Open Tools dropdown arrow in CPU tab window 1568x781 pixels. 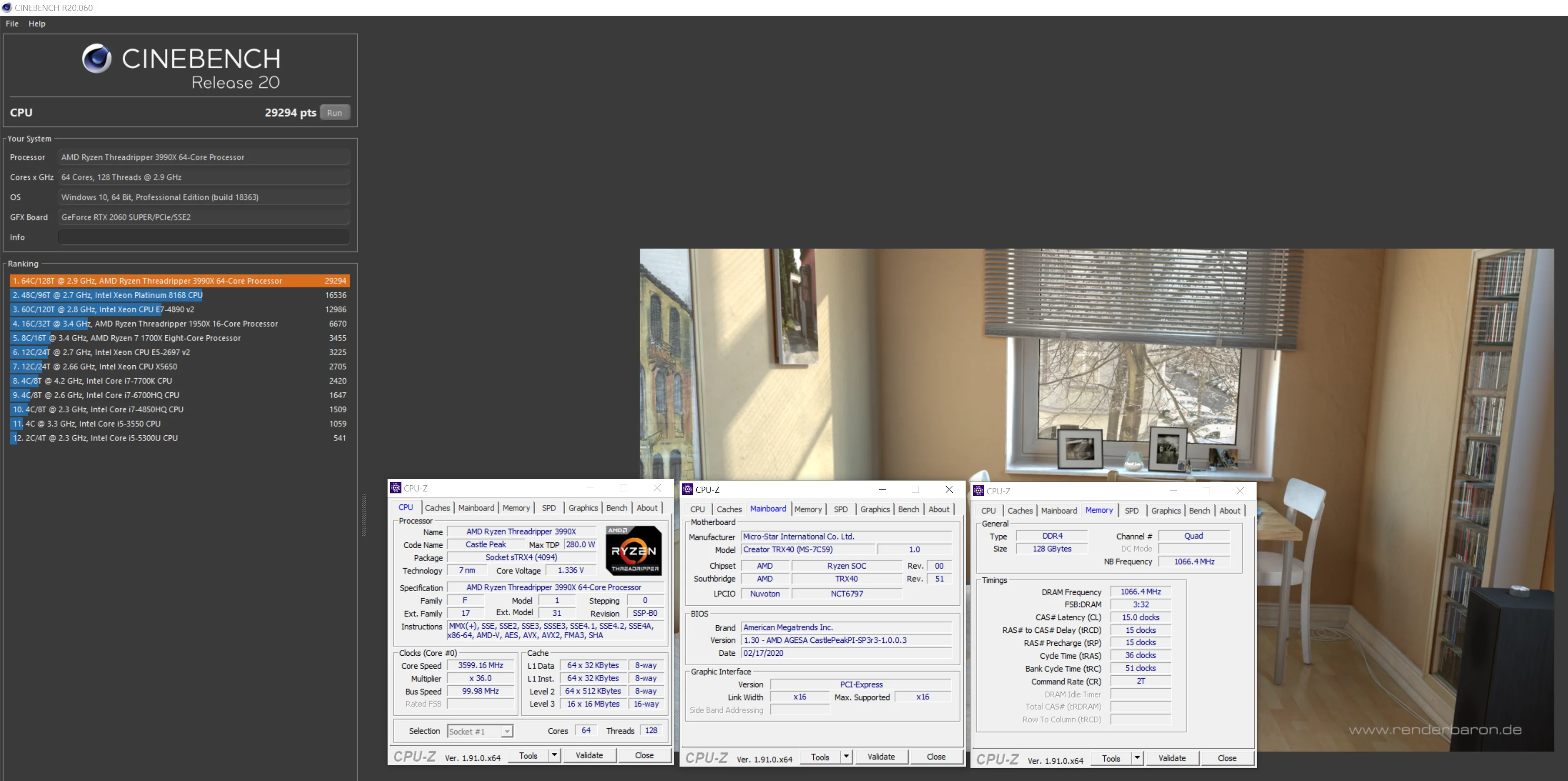(x=555, y=755)
